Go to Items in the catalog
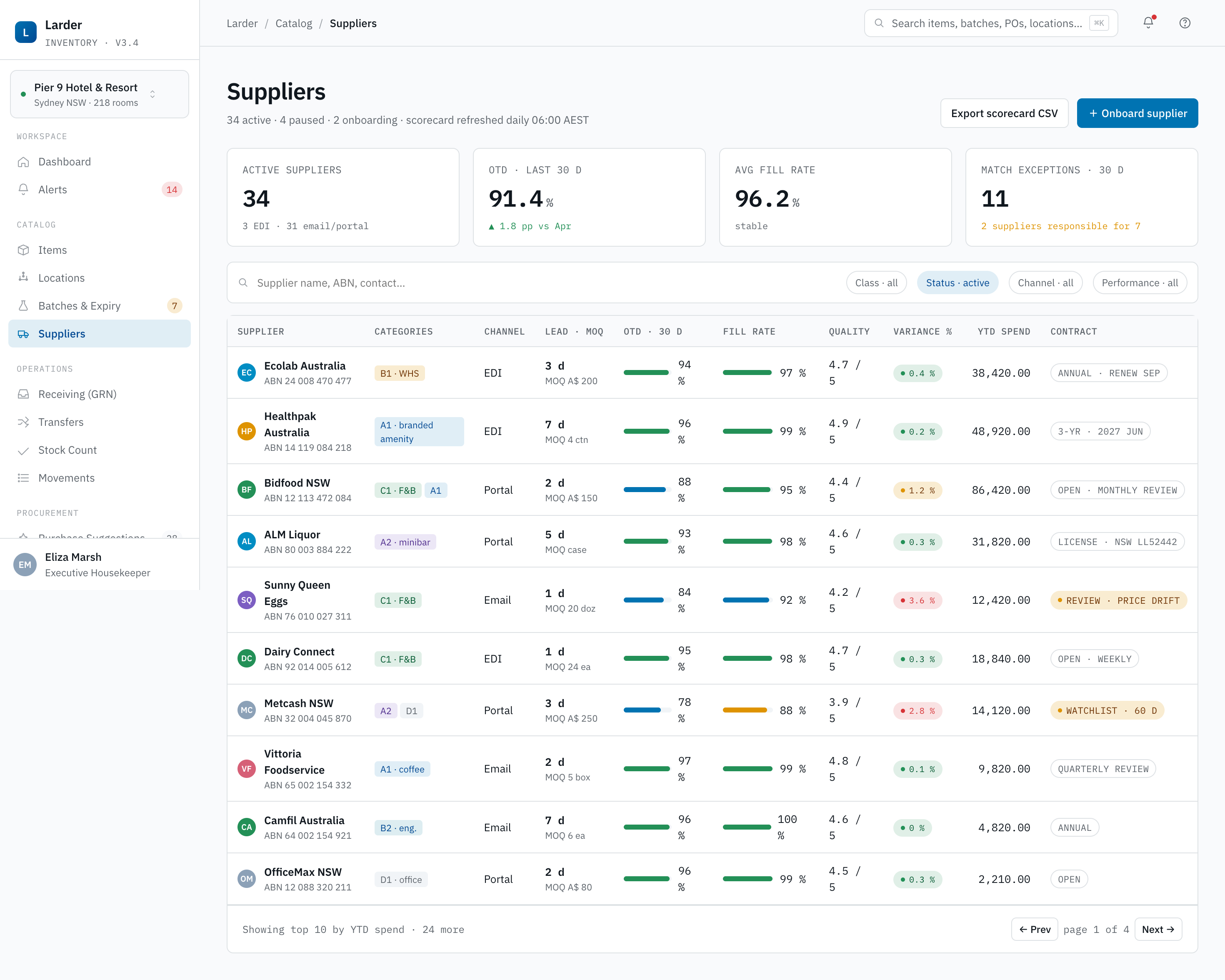The width and height of the screenshot is (1225, 980). (100, 250)
